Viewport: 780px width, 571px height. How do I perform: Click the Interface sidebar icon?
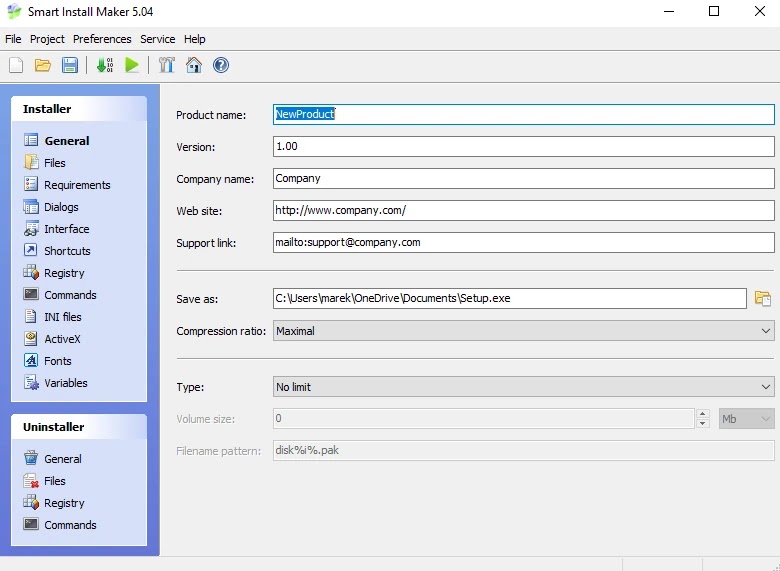tap(31, 228)
